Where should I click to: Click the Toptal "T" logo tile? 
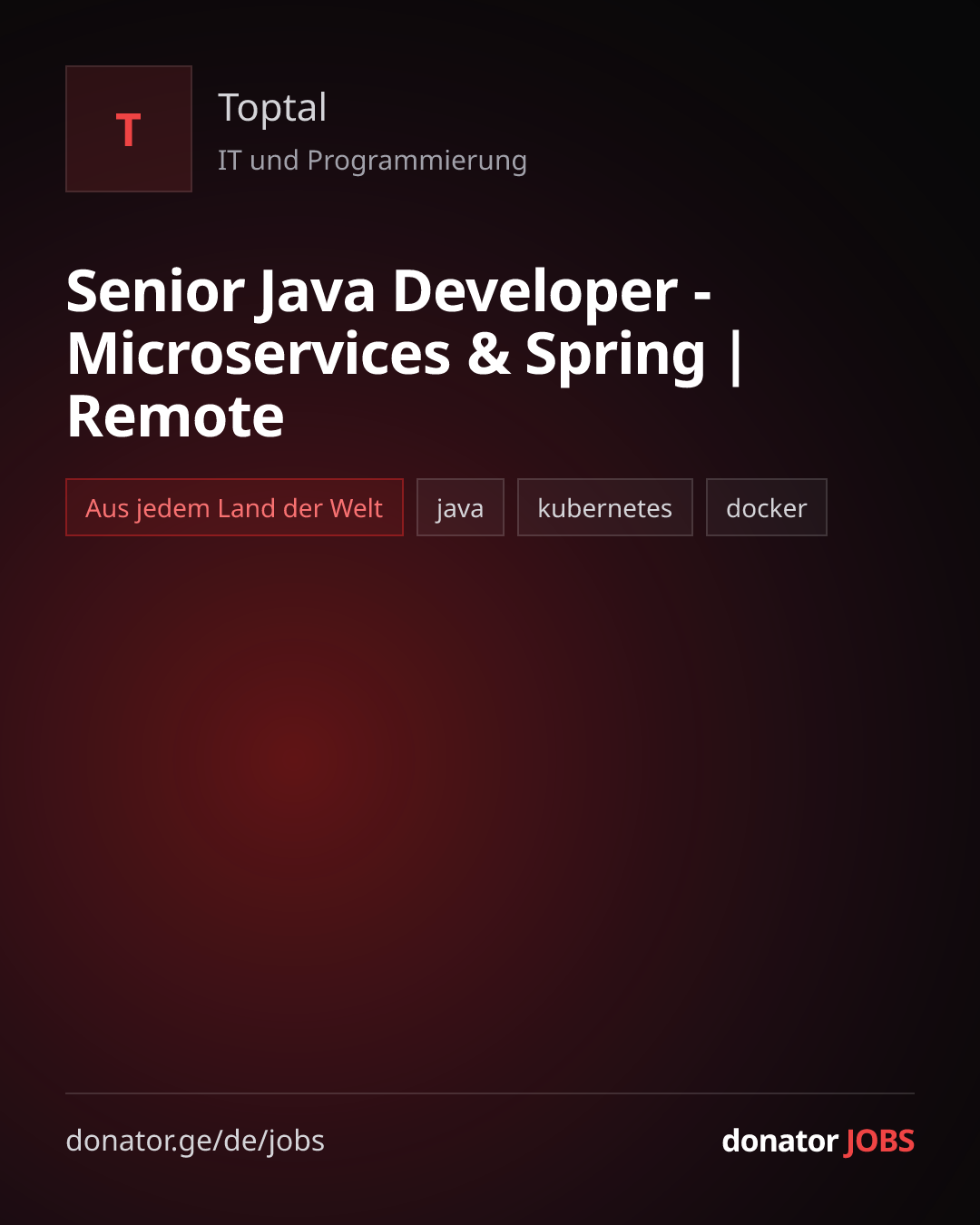pyautogui.click(x=129, y=129)
